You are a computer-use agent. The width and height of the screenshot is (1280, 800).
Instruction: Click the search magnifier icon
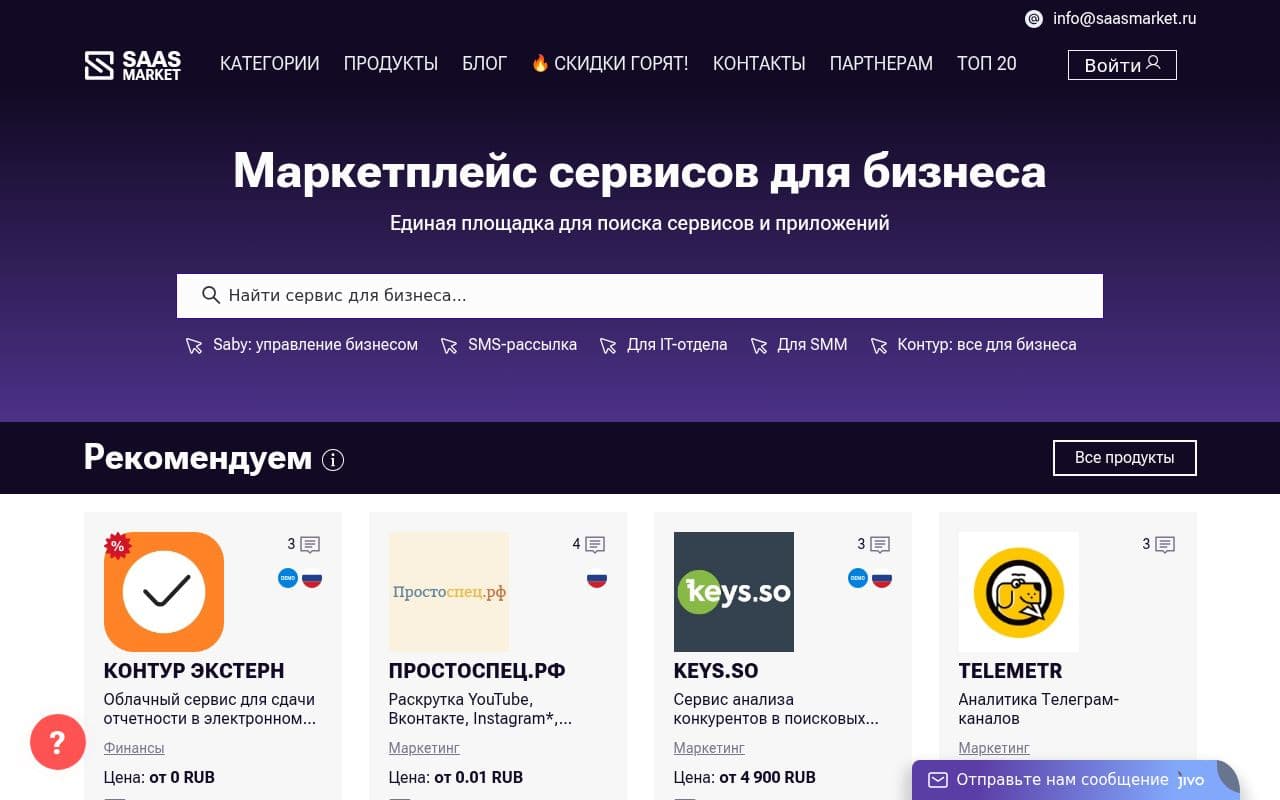[x=211, y=295]
